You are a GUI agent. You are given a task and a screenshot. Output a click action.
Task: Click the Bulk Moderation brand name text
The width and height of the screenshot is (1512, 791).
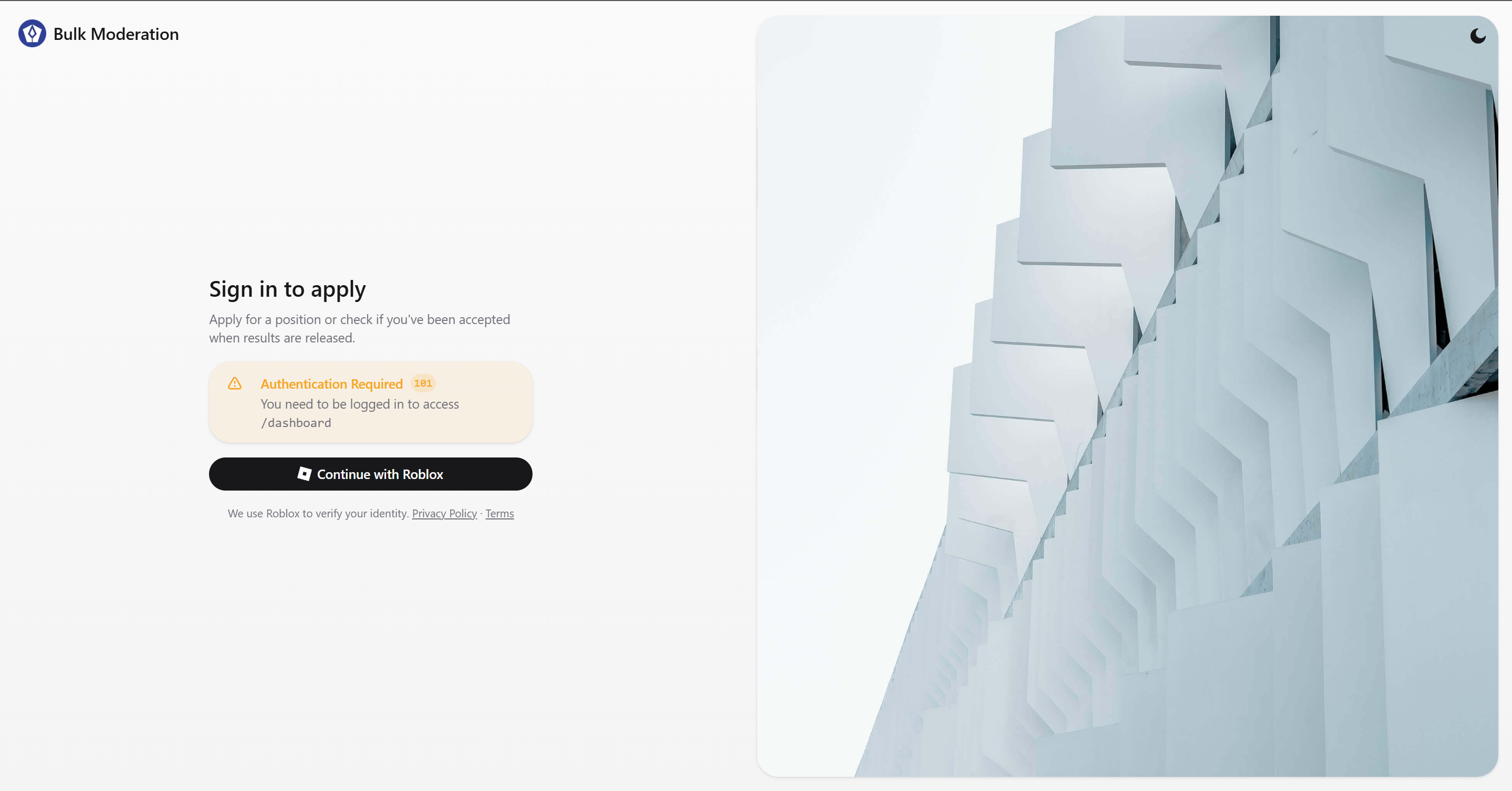(x=116, y=34)
